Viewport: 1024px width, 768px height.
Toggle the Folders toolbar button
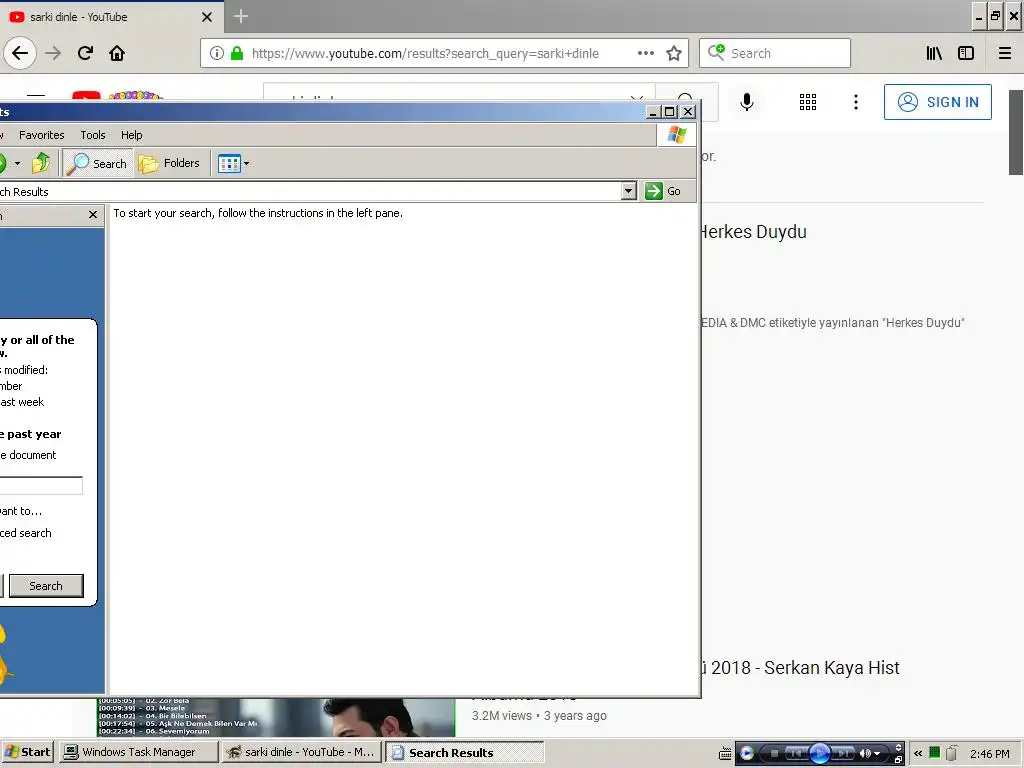pyautogui.click(x=170, y=163)
